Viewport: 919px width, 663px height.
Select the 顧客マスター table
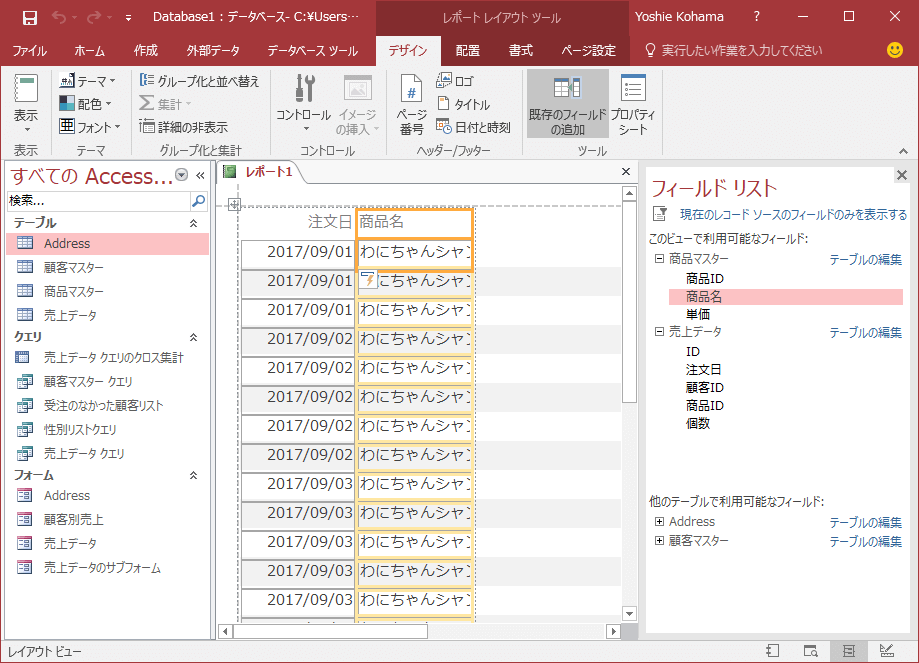tap(108, 268)
